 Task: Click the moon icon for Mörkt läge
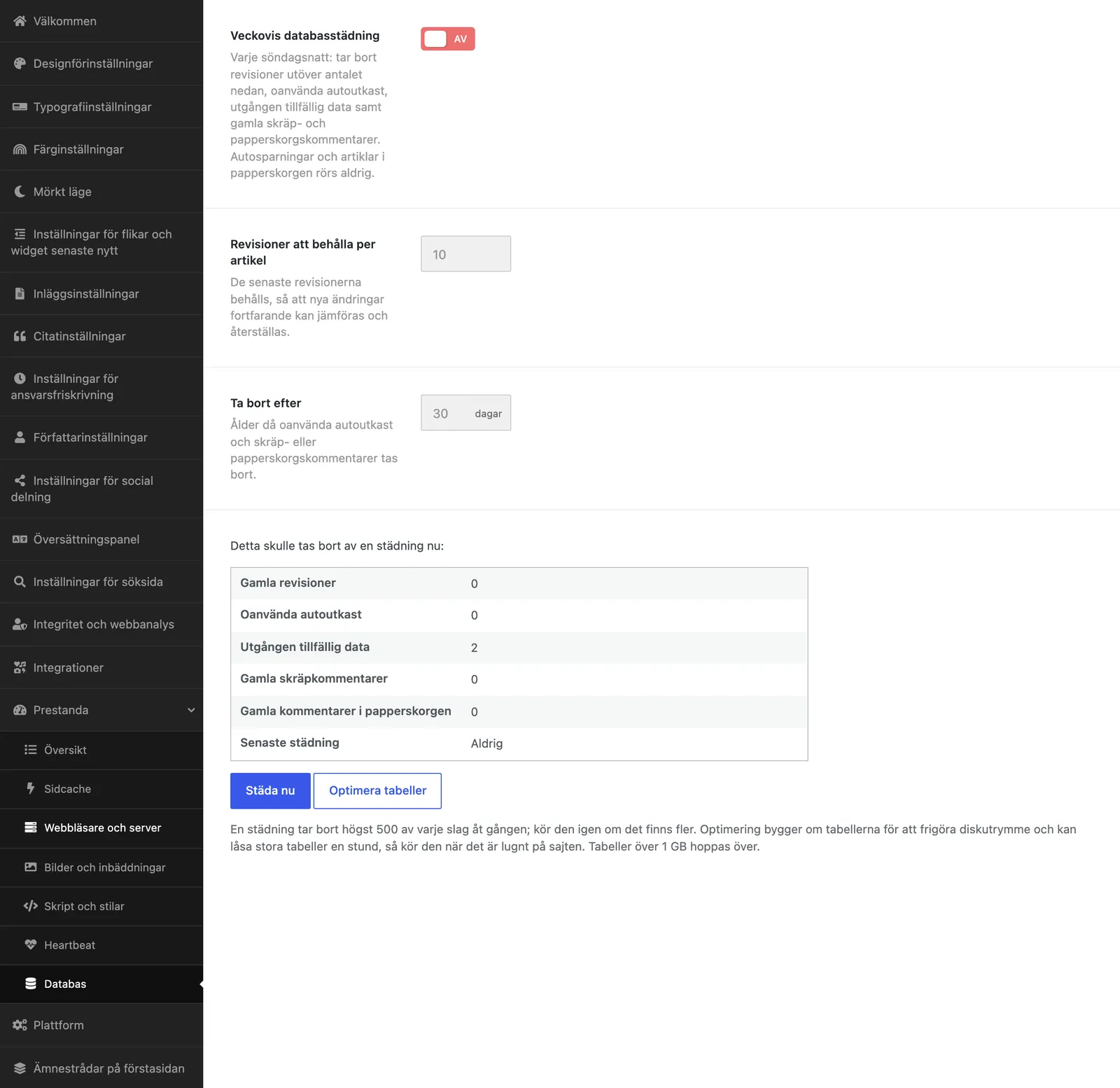pos(20,192)
